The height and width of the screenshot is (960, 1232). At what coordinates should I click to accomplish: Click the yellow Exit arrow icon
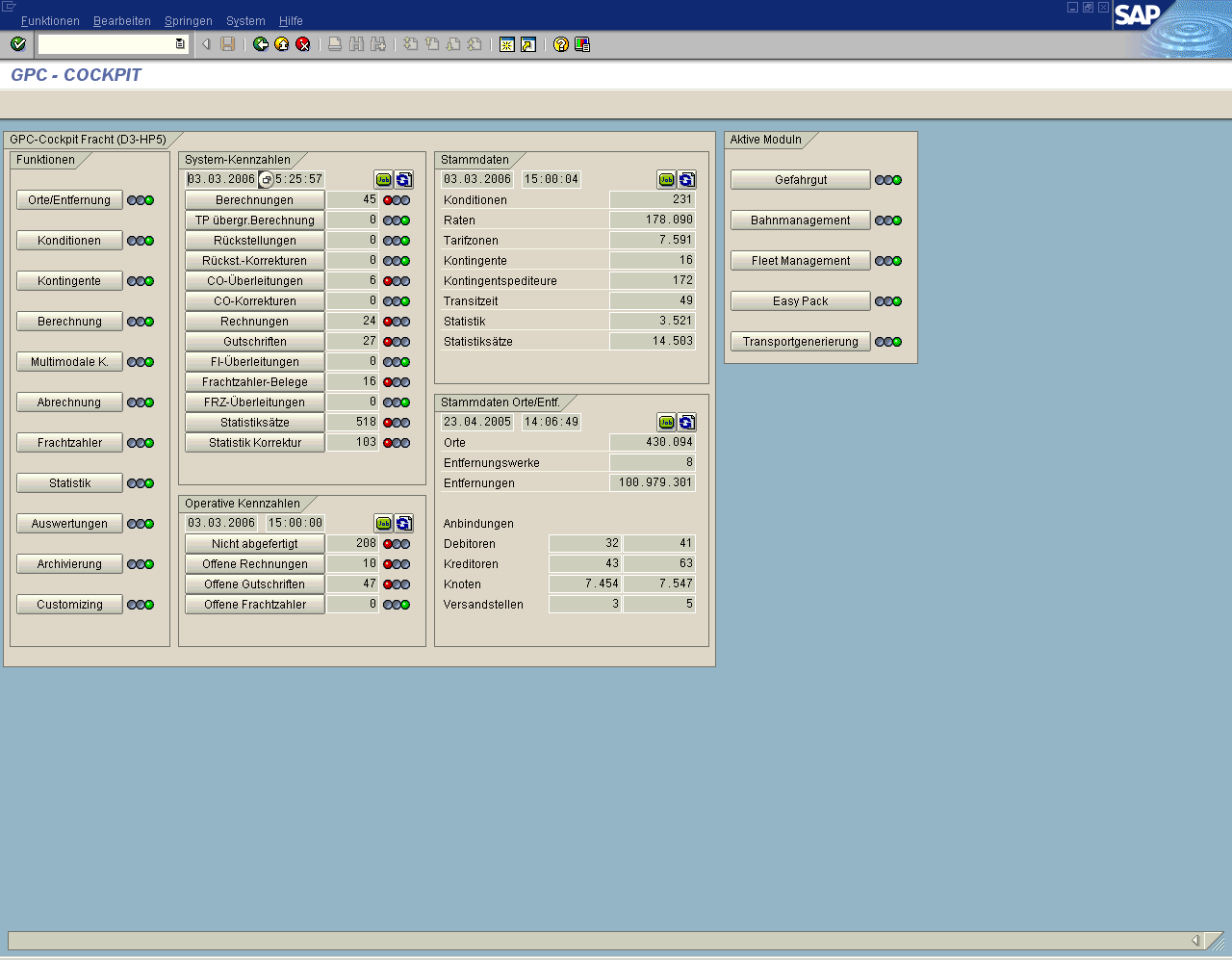click(x=282, y=44)
